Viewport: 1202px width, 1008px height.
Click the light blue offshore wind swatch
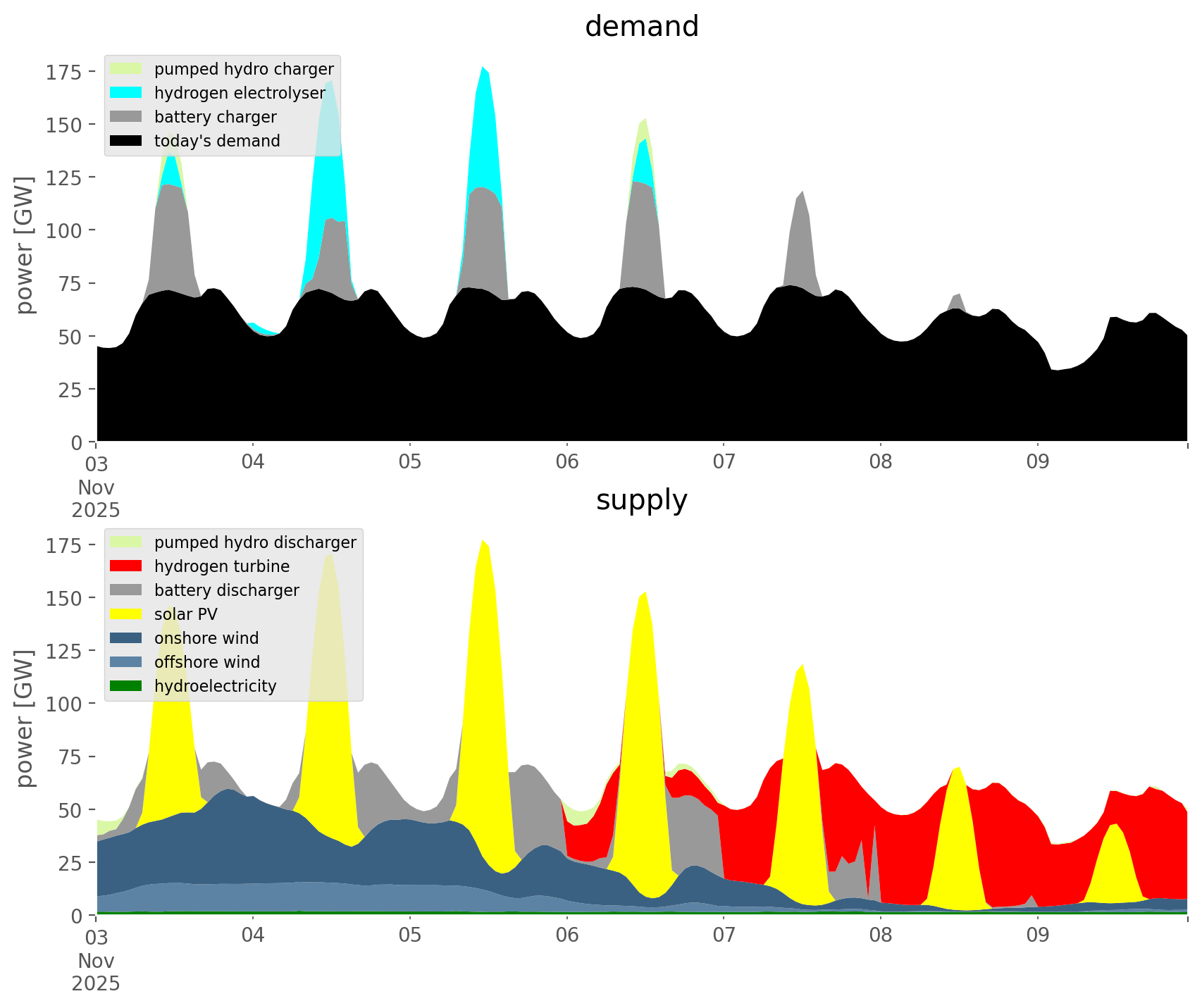click(126, 662)
